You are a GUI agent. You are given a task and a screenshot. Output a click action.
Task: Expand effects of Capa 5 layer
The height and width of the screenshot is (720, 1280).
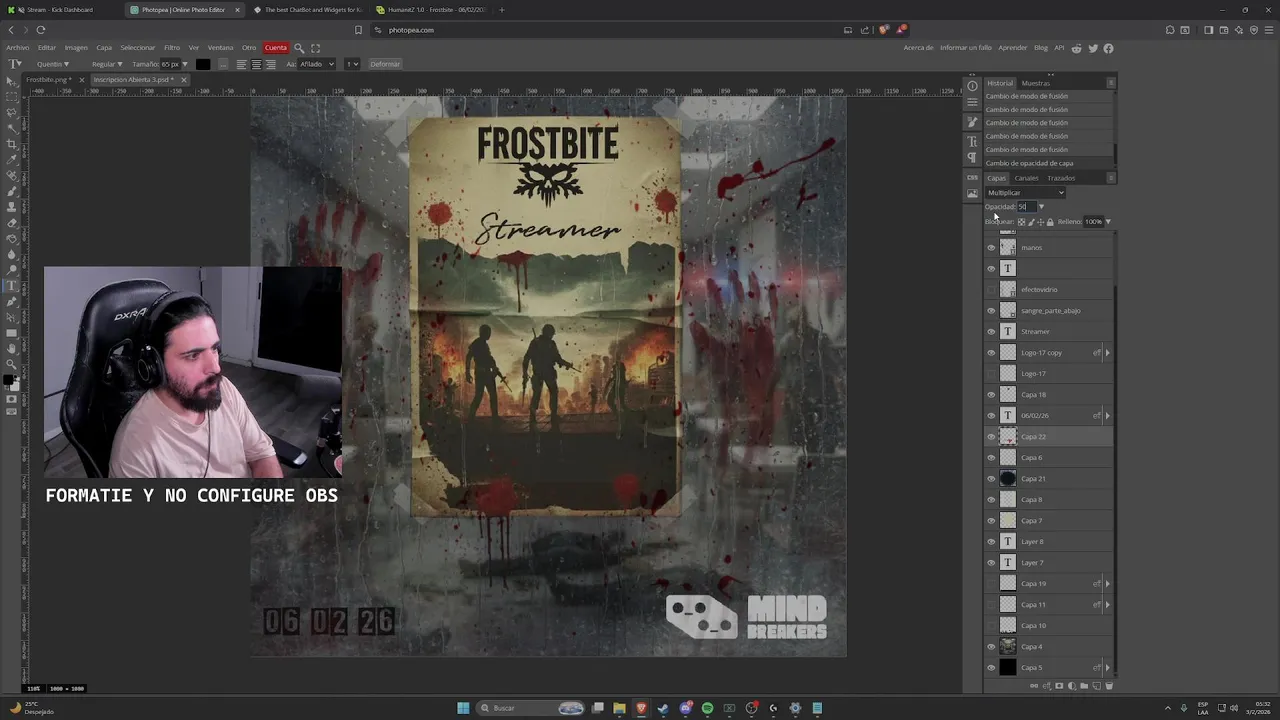1107,667
